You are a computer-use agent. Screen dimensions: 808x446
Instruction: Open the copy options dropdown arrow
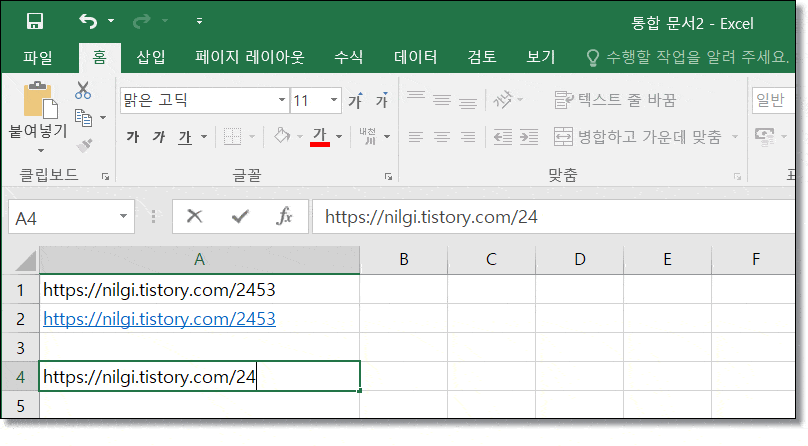click(103, 118)
